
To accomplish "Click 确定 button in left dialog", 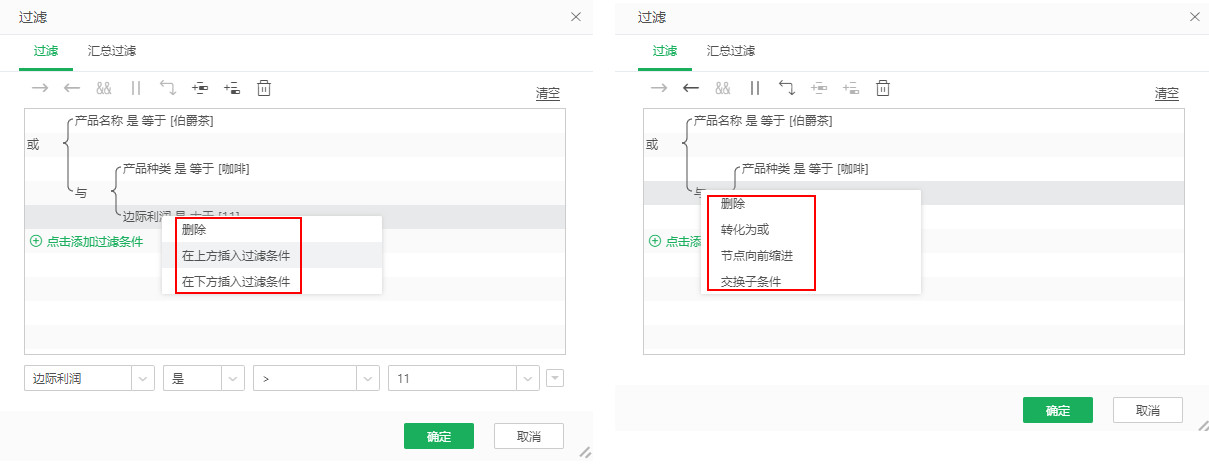I will click(x=439, y=436).
